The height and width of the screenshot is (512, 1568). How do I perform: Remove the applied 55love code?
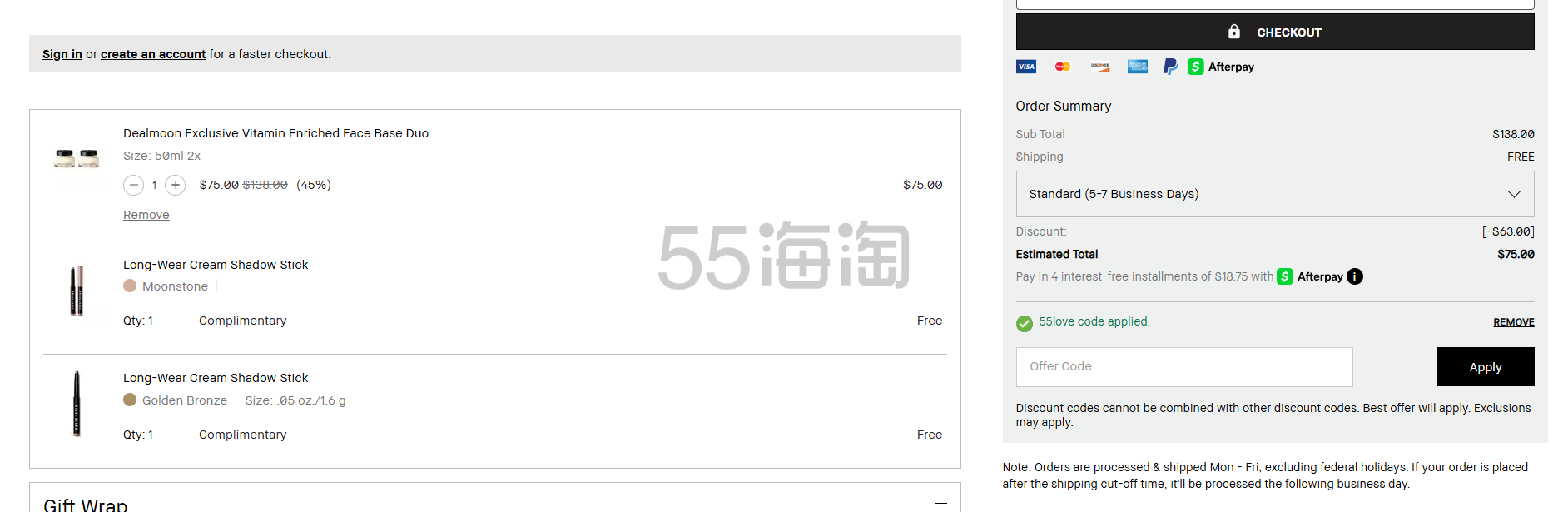[x=1514, y=322]
